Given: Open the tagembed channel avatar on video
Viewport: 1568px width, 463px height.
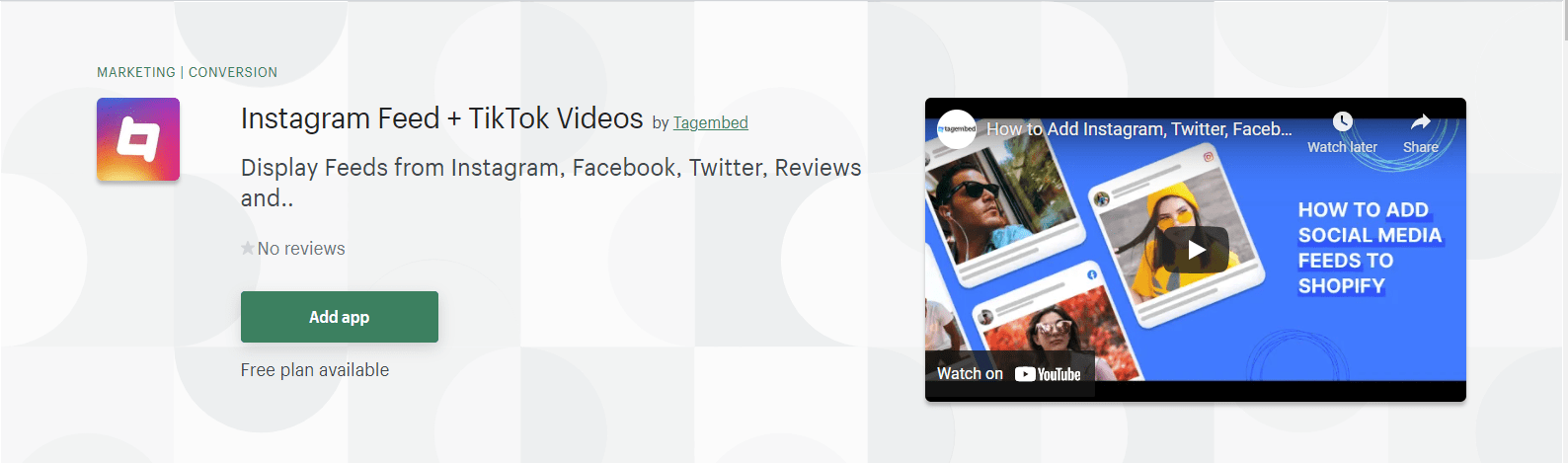Looking at the screenshot, I should [957, 128].
